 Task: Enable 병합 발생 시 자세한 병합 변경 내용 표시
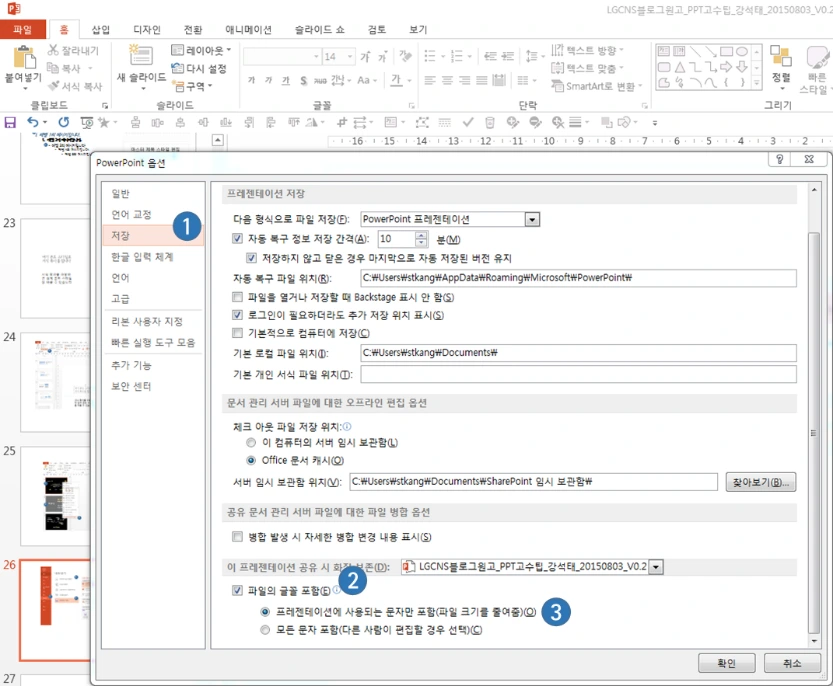(237, 537)
